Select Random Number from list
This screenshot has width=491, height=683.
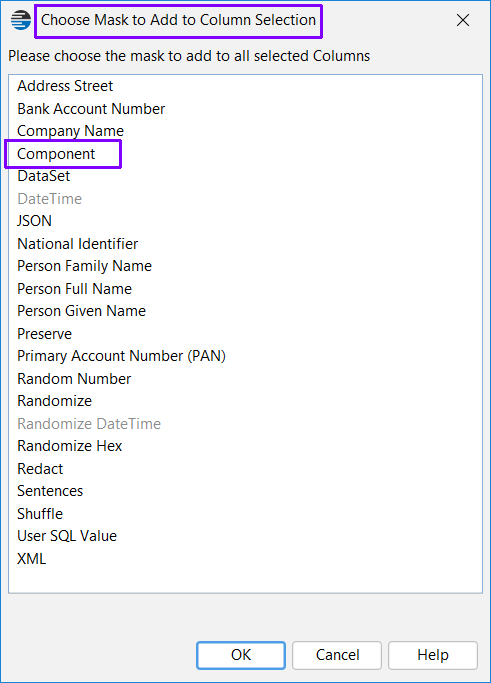click(74, 379)
